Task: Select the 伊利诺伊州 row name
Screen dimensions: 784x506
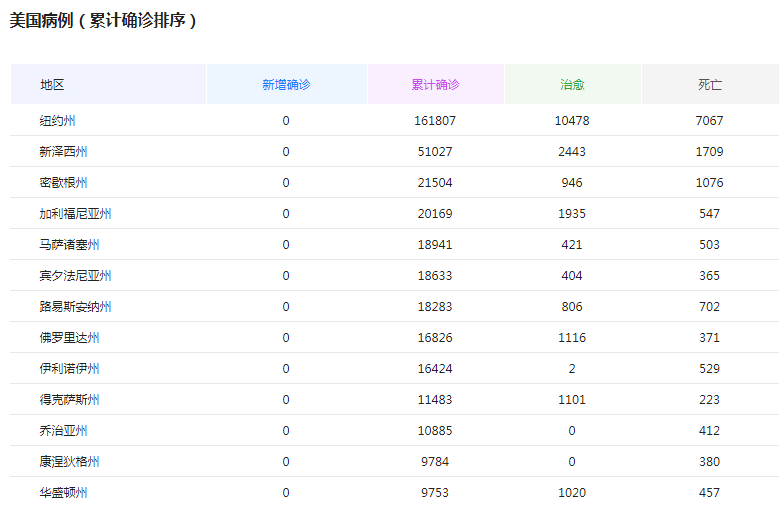Action: tap(70, 368)
